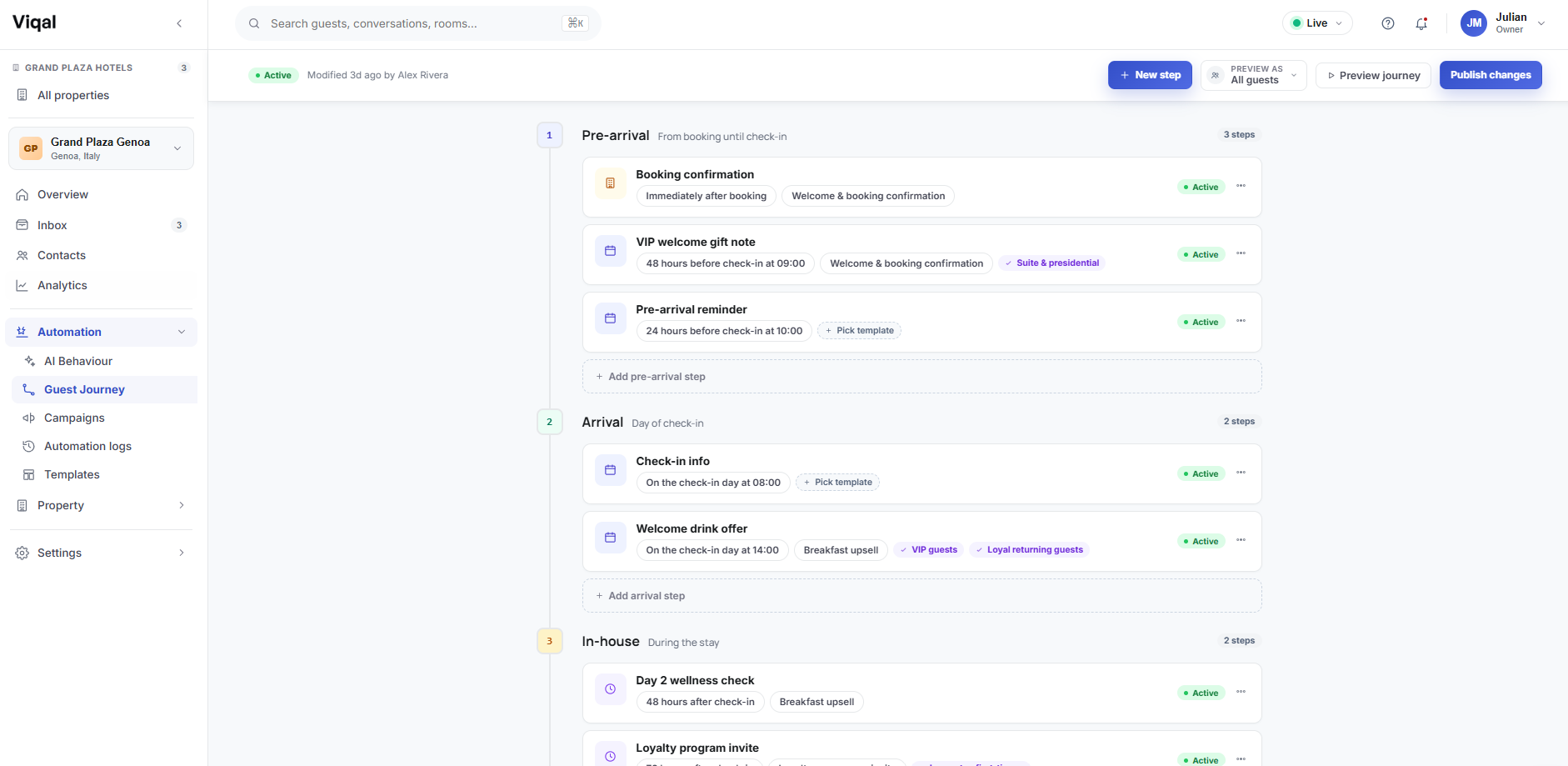Click the search magnifier icon
The image size is (1568, 766).
(x=254, y=23)
